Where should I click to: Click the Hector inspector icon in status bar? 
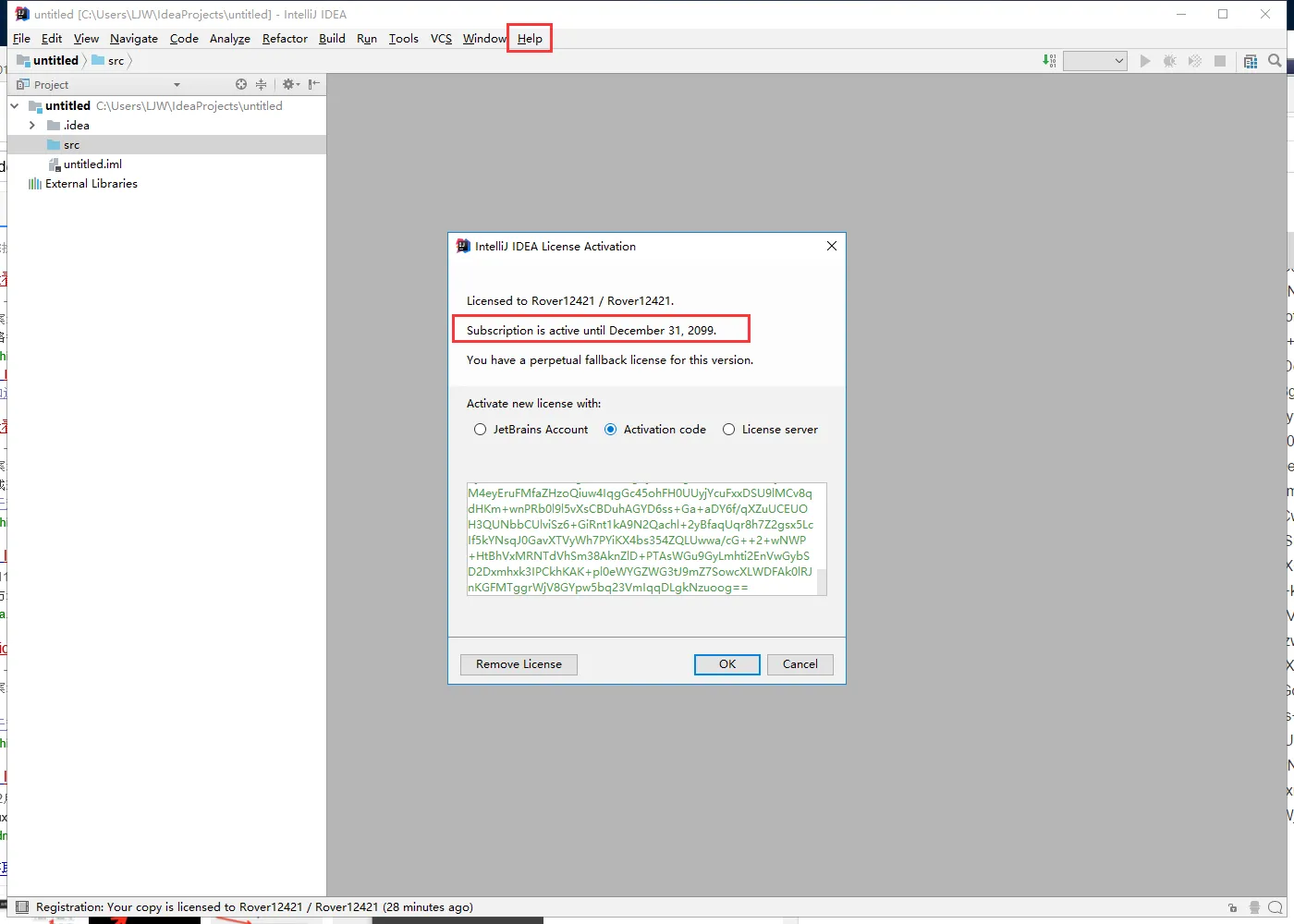coord(1254,907)
